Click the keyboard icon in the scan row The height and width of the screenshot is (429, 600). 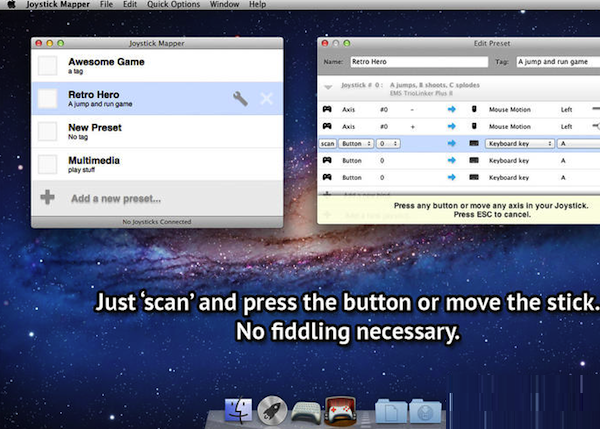tap(474, 143)
